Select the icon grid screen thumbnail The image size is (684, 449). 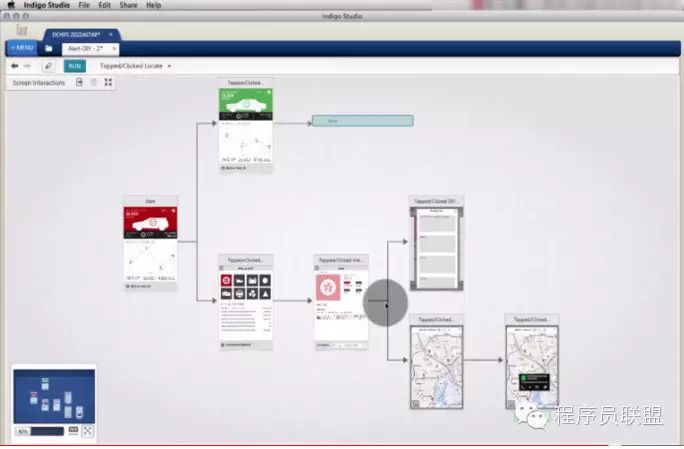246,302
